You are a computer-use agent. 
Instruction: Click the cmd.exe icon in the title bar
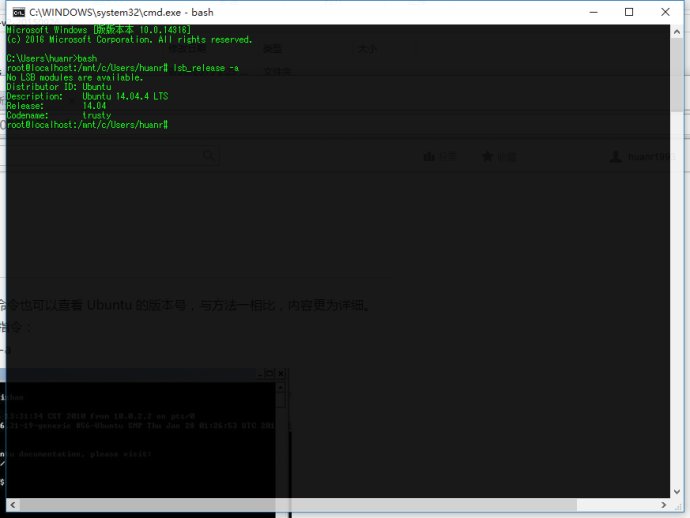(x=18, y=12)
